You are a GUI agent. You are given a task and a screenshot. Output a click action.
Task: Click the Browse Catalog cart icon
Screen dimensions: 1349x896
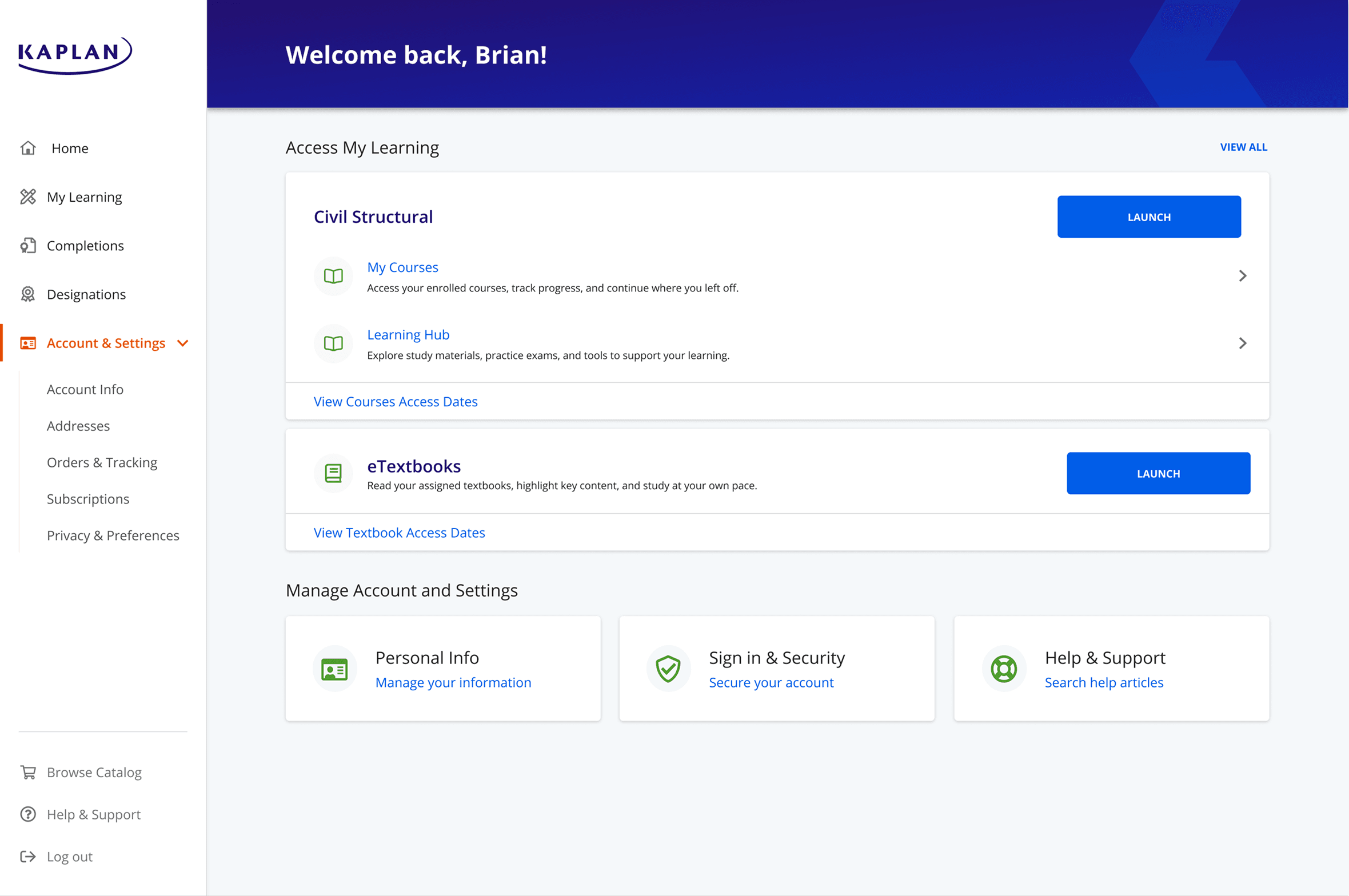pyautogui.click(x=28, y=772)
